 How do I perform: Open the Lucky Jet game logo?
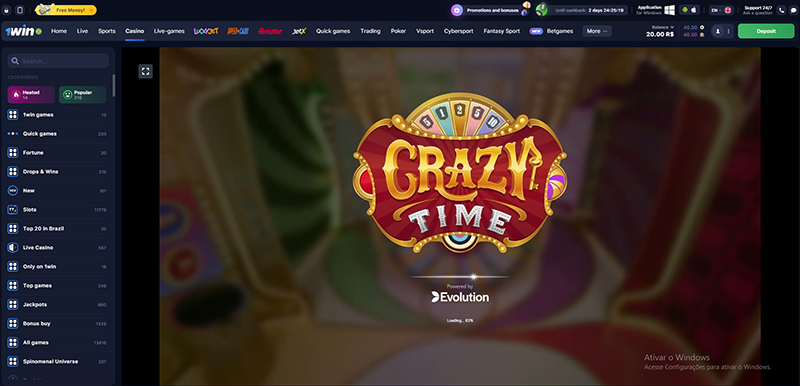(206, 31)
